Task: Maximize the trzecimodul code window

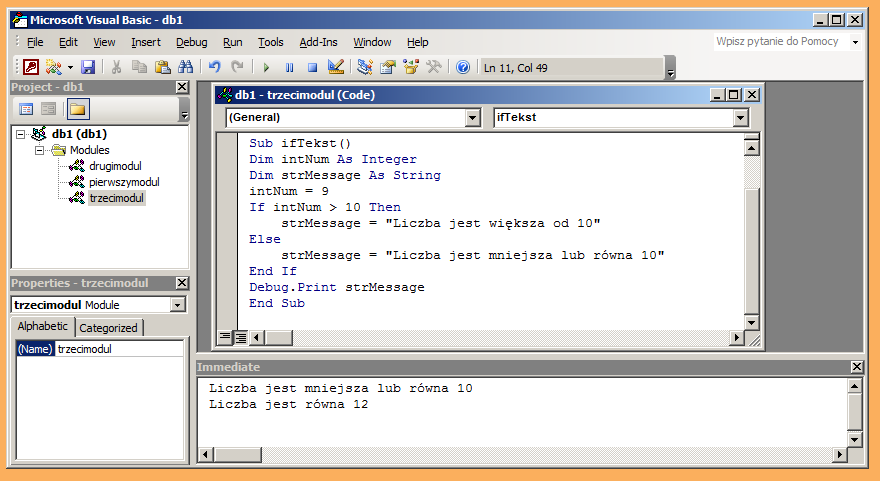Action: (x=734, y=95)
